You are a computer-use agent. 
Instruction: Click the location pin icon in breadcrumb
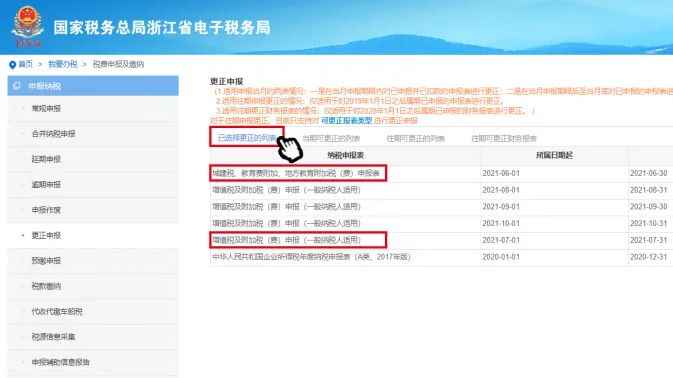tap(12, 65)
